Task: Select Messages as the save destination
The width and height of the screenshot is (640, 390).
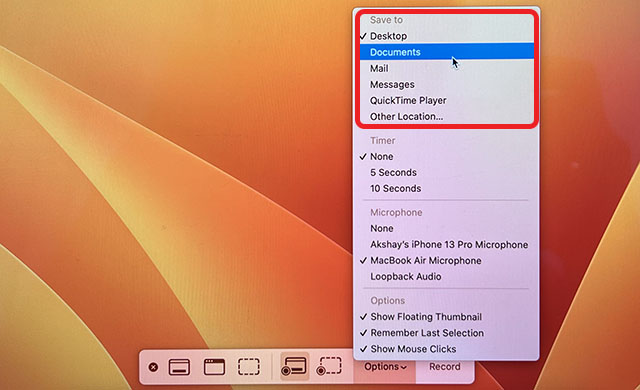Action: click(x=447, y=84)
